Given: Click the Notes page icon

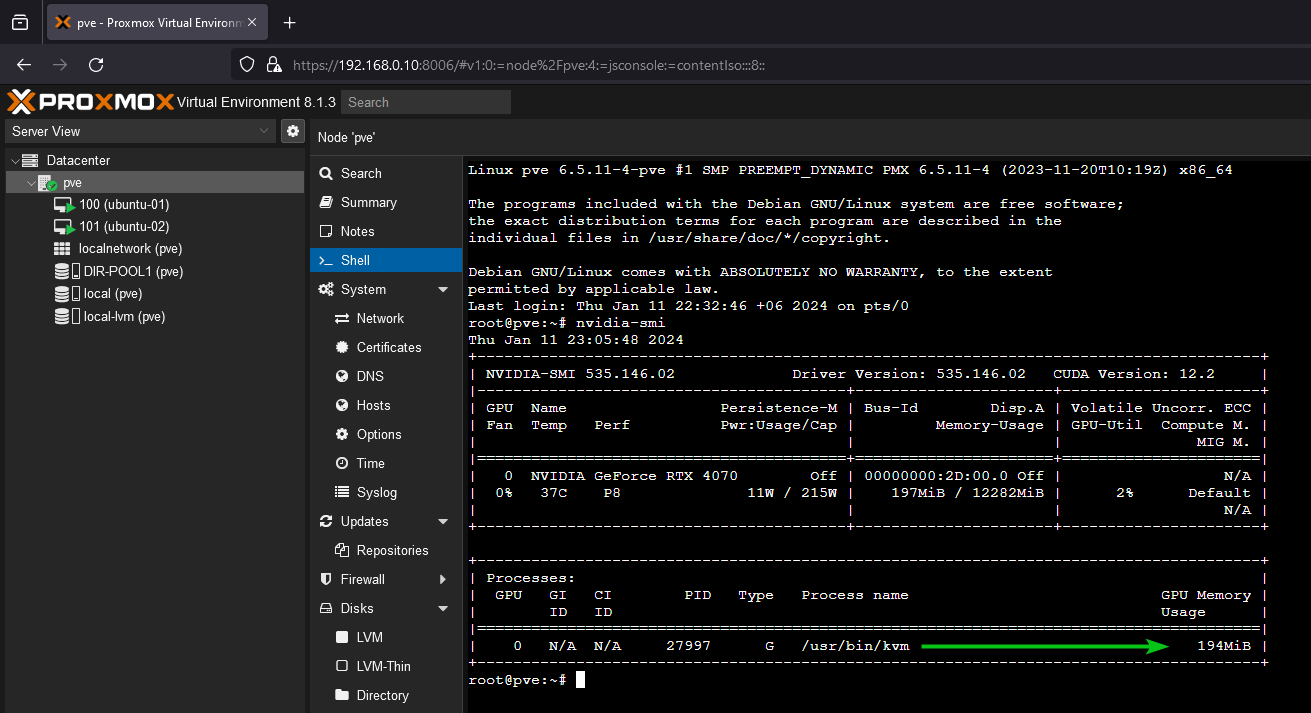Looking at the screenshot, I should 326,231.
